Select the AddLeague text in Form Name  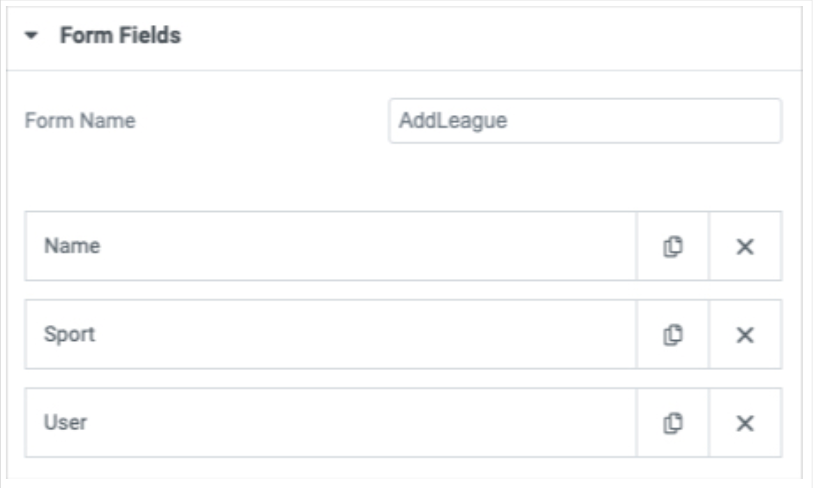click(453, 121)
